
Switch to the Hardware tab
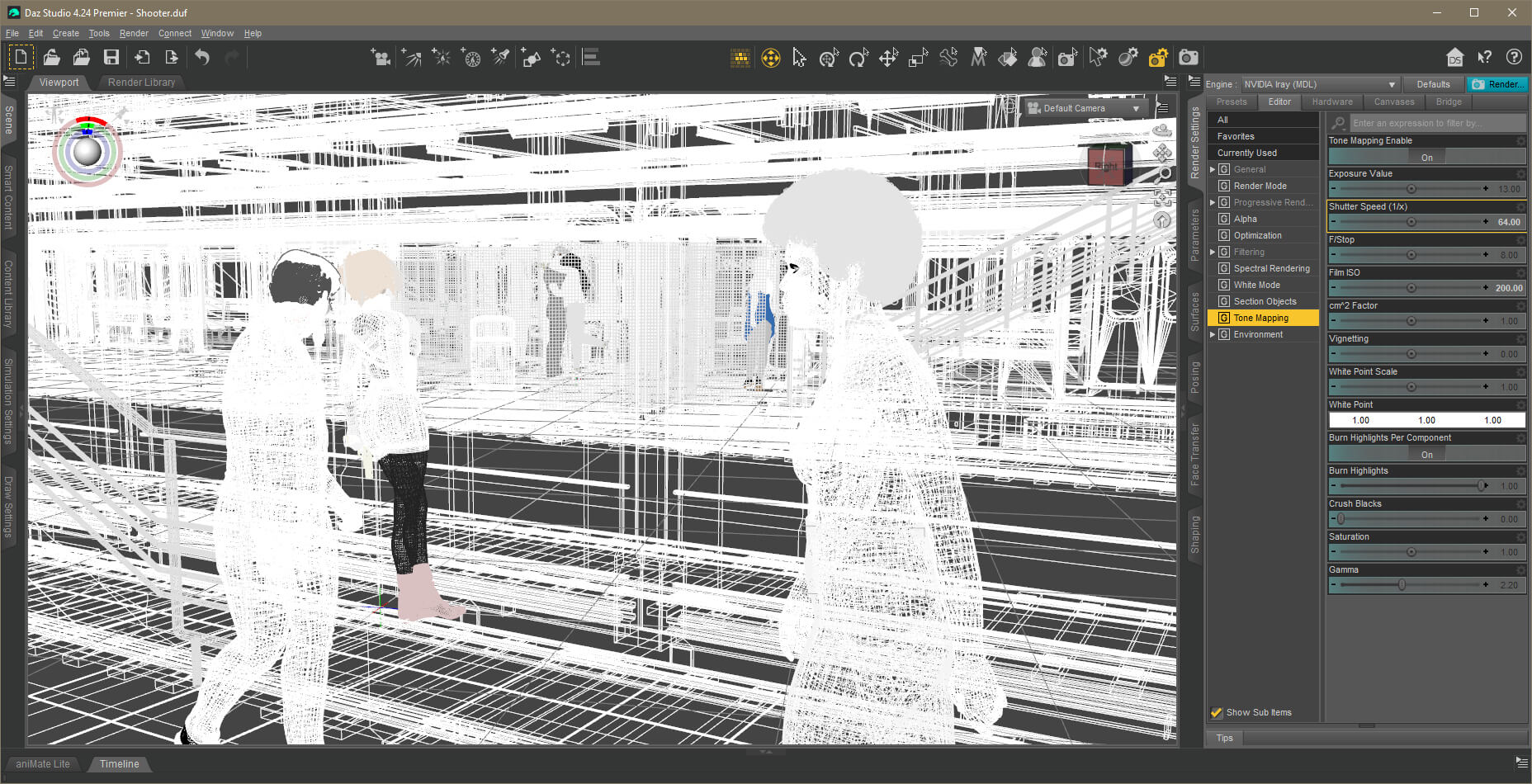(x=1332, y=102)
